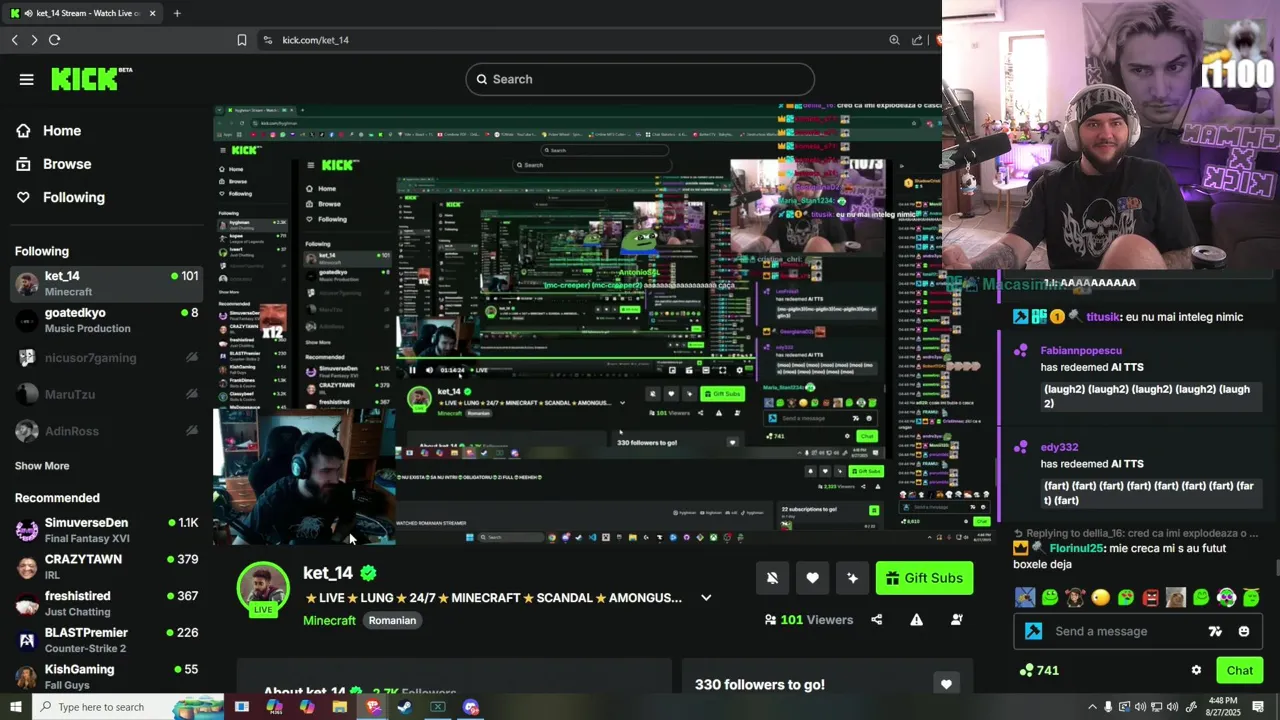Toggle follow heart for ket_14
The width and height of the screenshot is (1280, 720).
812,578
